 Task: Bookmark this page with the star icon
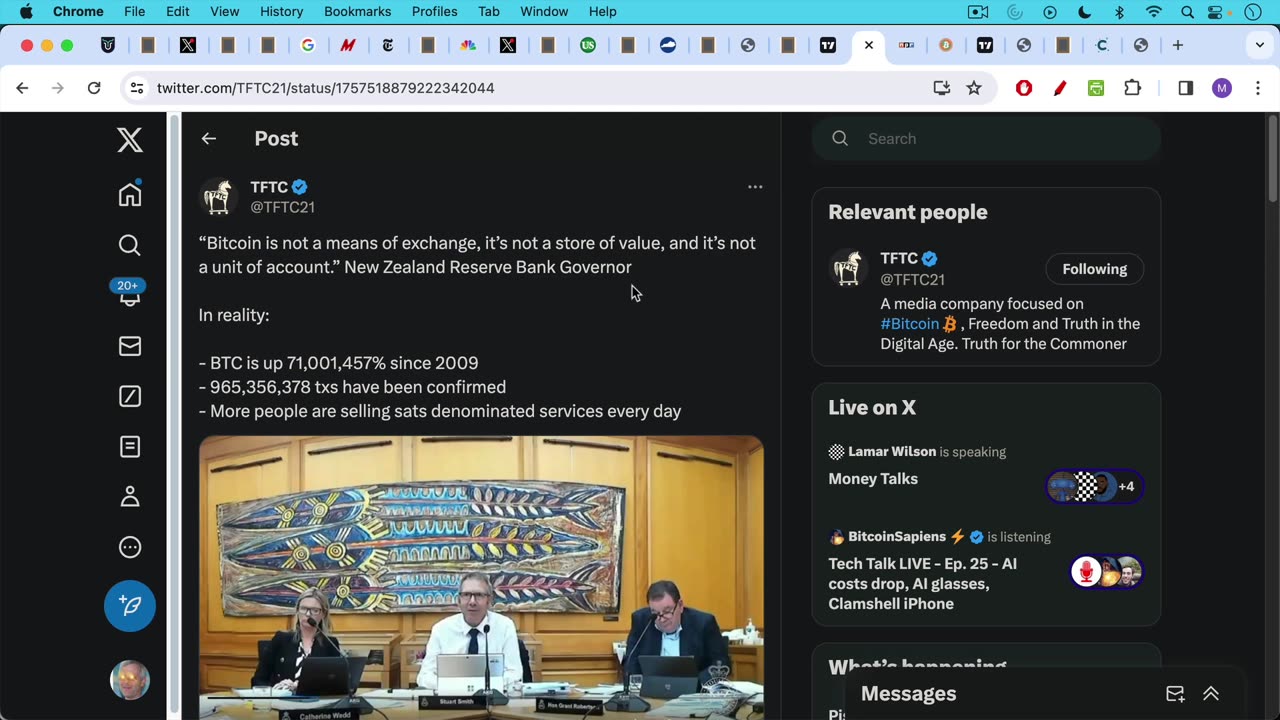(974, 88)
